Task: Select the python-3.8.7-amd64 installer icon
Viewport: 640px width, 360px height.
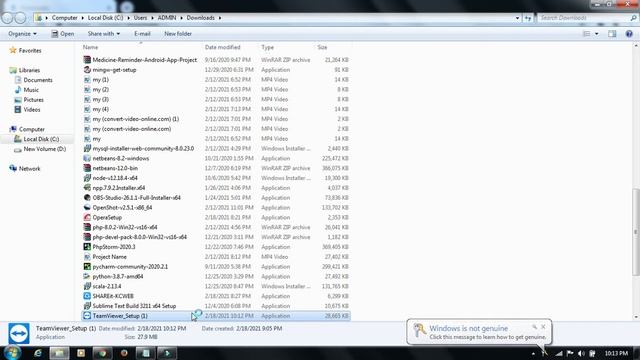Action: click(x=87, y=276)
